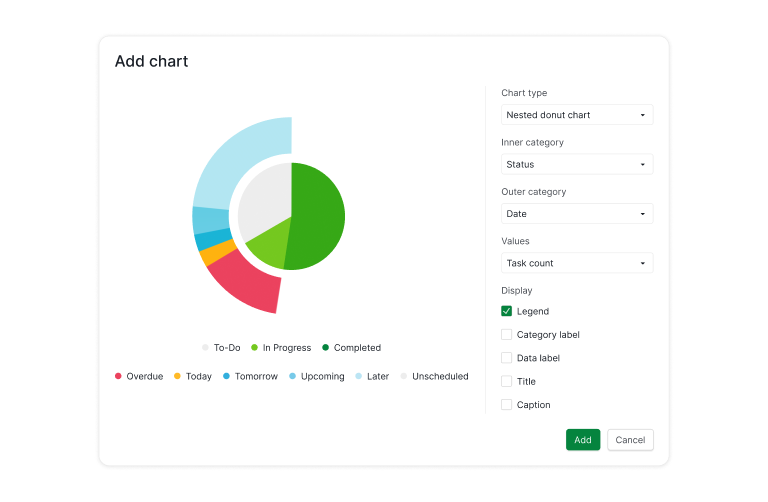The image size is (768, 502).
Task: Expand the Inner category Status dropdown
Action: click(576, 164)
